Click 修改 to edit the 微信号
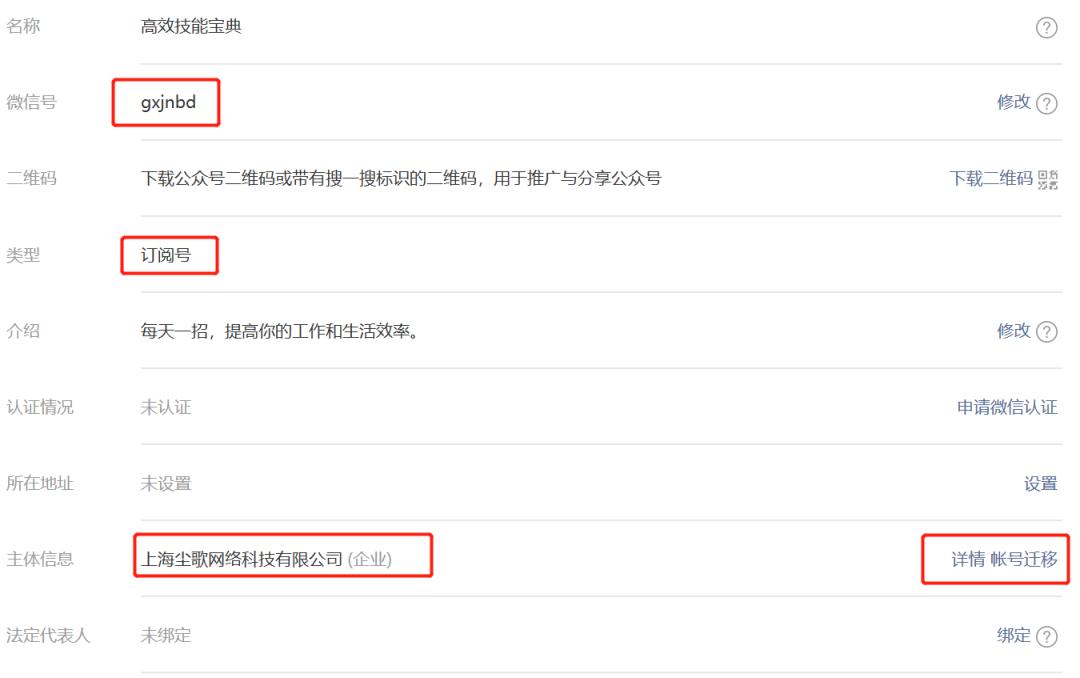The height and width of the screenshot is (678, 1080). pyautogui.click(x=1014, y=103)
